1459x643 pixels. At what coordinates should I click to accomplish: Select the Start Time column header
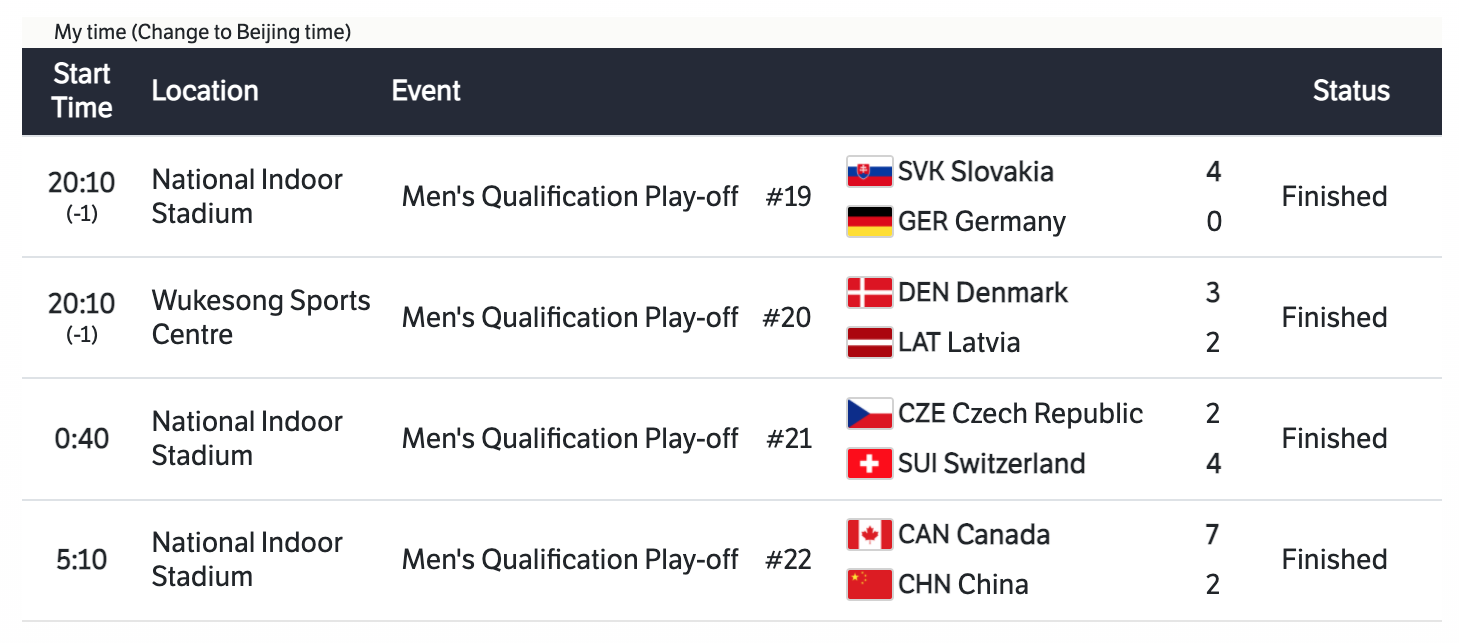pos(82,91)
